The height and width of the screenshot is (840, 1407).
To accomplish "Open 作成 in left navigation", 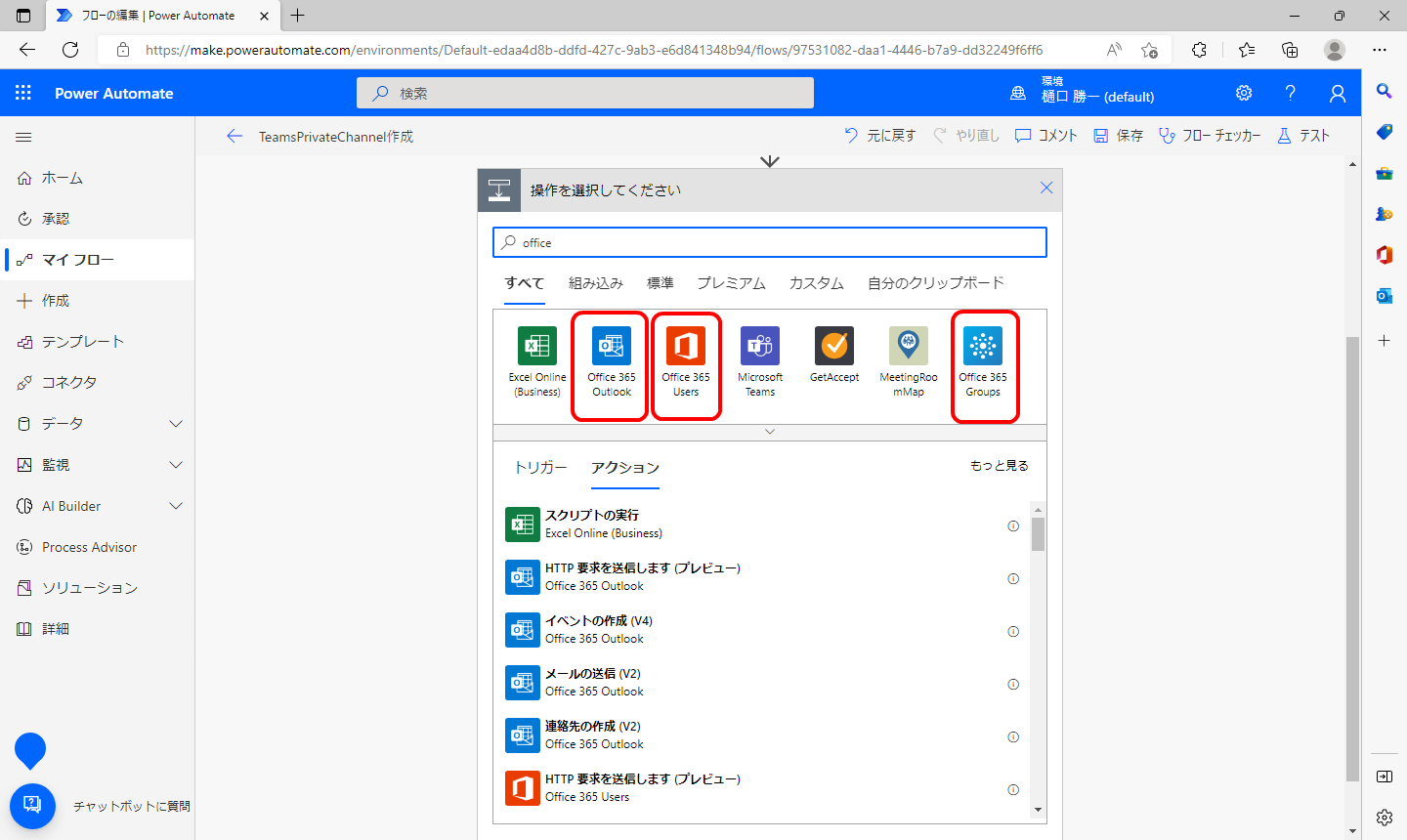I will 97,301.
